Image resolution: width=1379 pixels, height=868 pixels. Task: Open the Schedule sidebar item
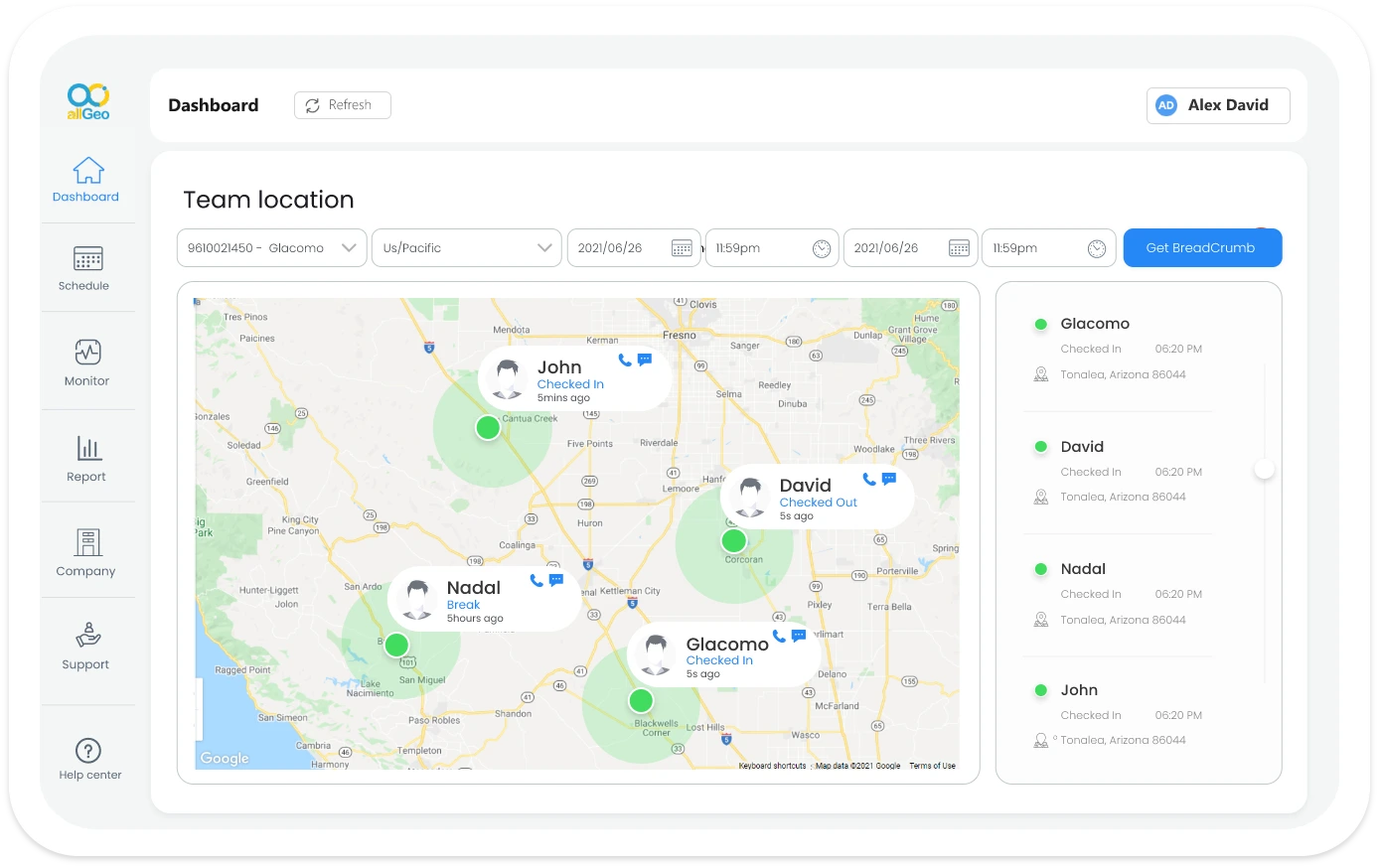86,268
